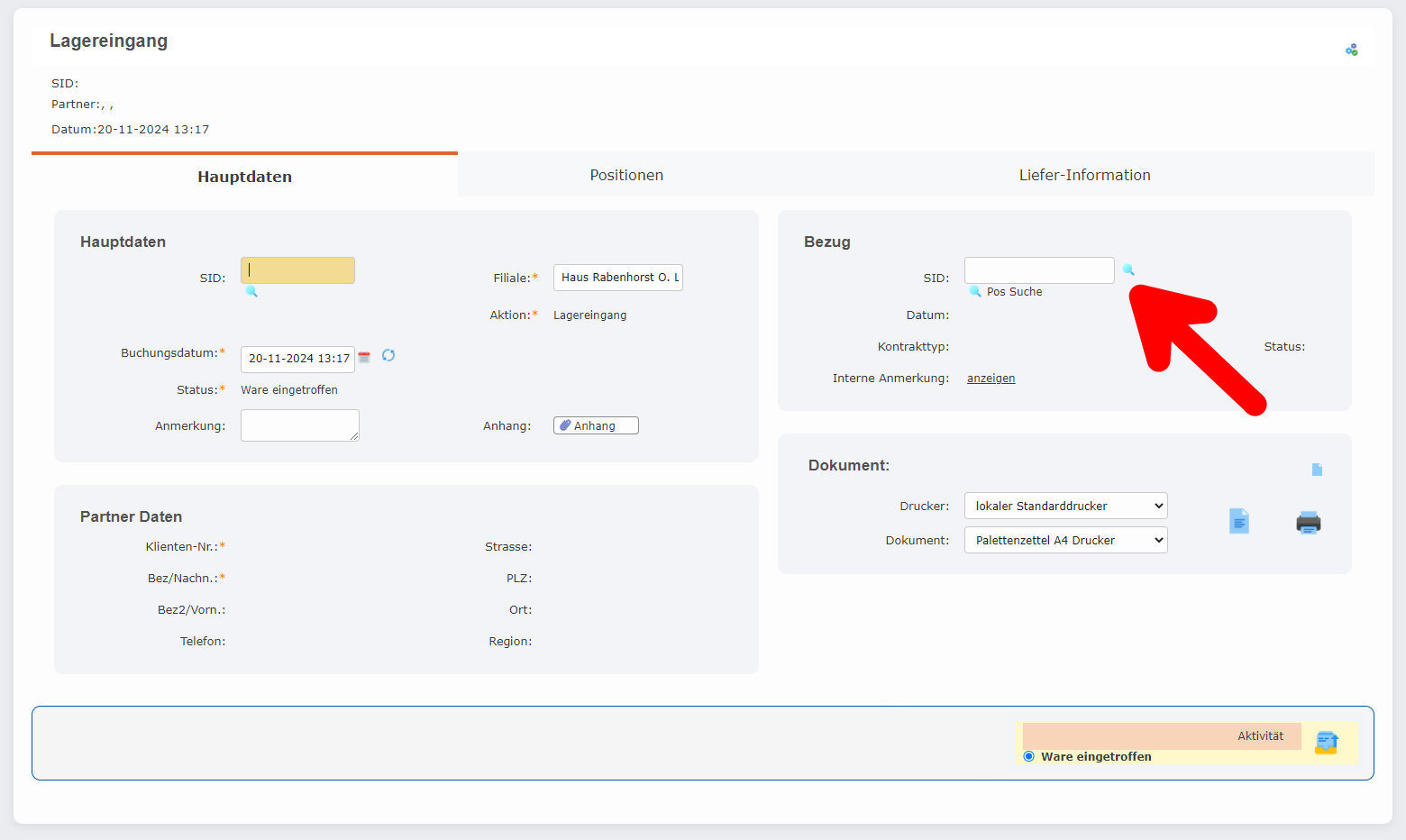The height and width of the screenshot is (840, 1406).
Task: Open the Liefer-Information tab
Action: click(x=1084, y=175)
